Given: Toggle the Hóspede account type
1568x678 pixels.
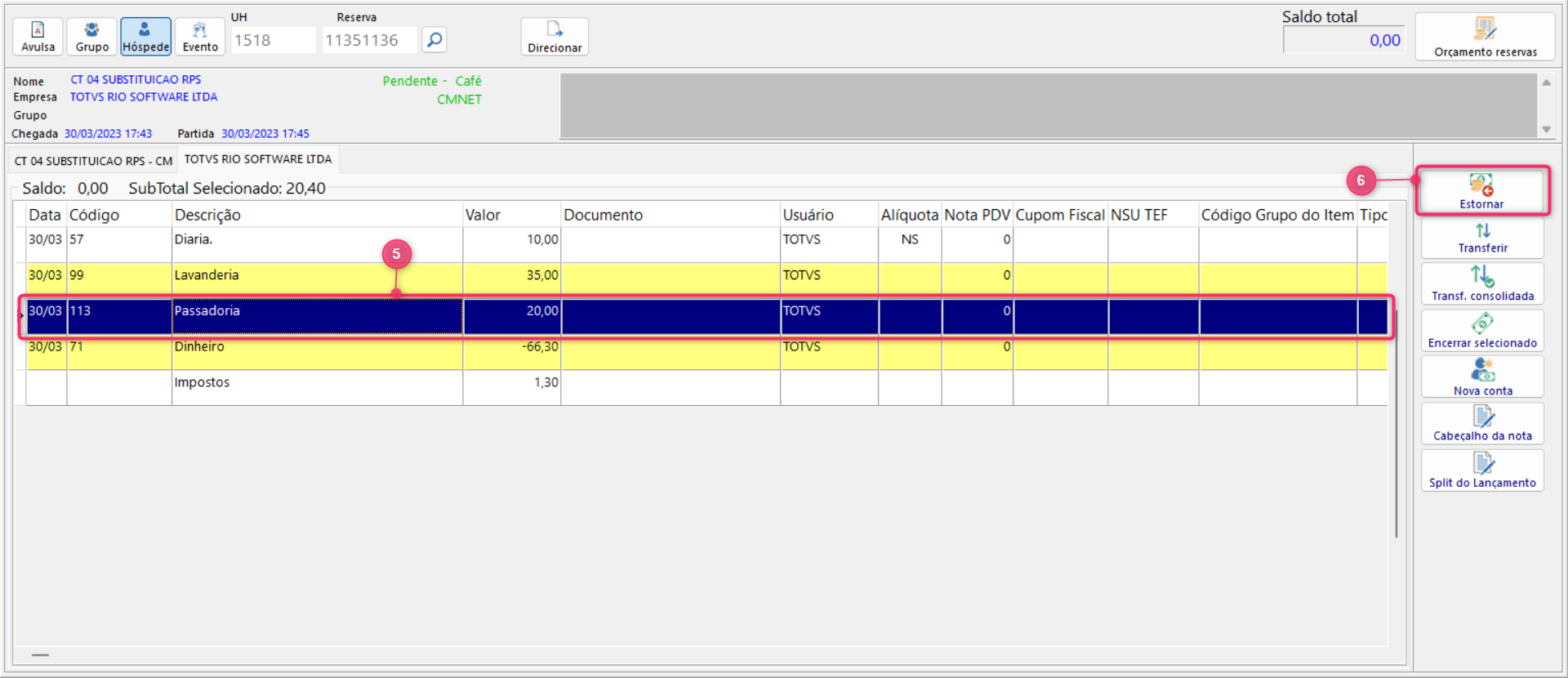Looking at the screenshot, I should 145,37.
